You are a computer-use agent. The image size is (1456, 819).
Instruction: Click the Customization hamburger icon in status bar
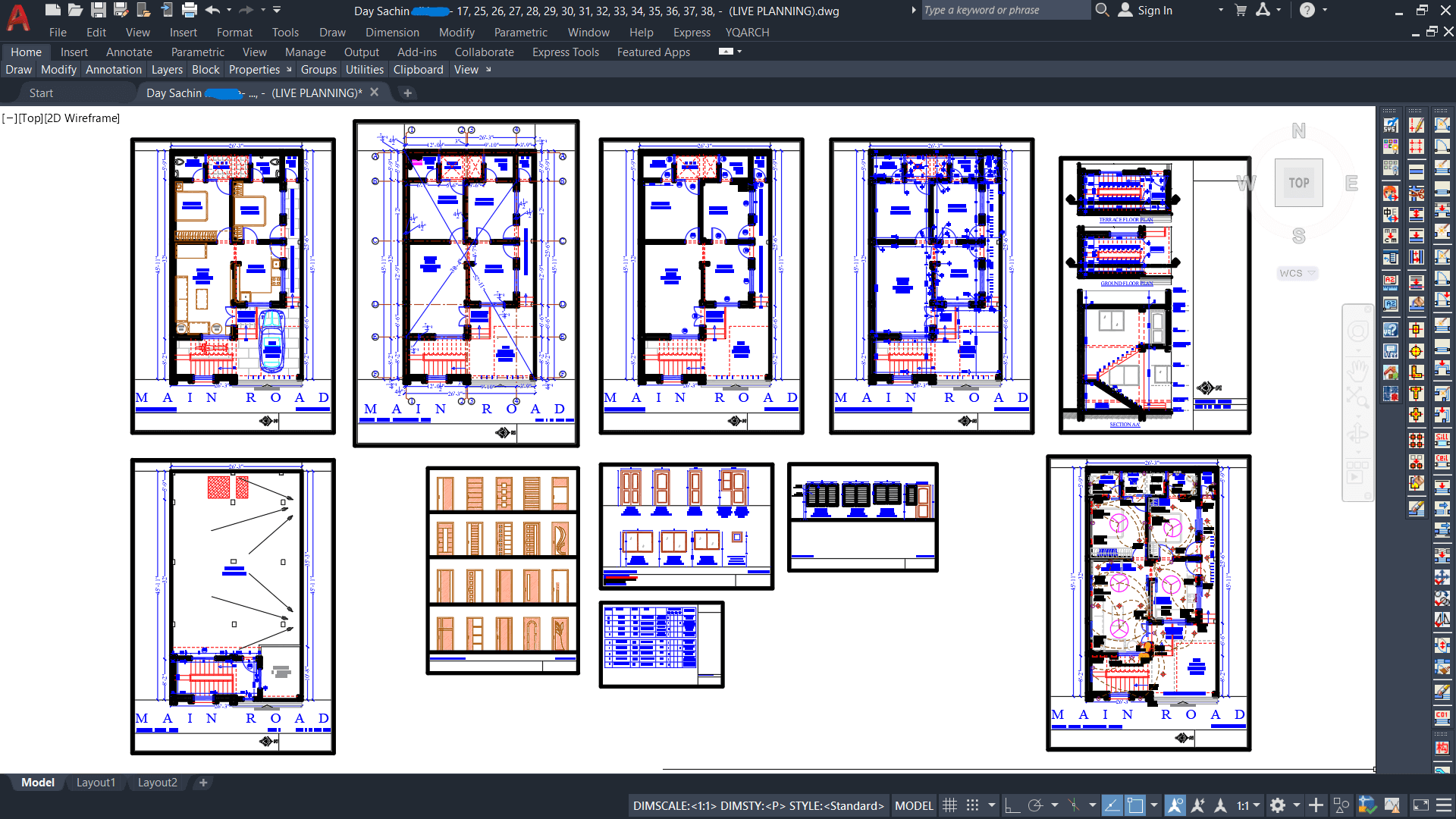coord(1444,805)
